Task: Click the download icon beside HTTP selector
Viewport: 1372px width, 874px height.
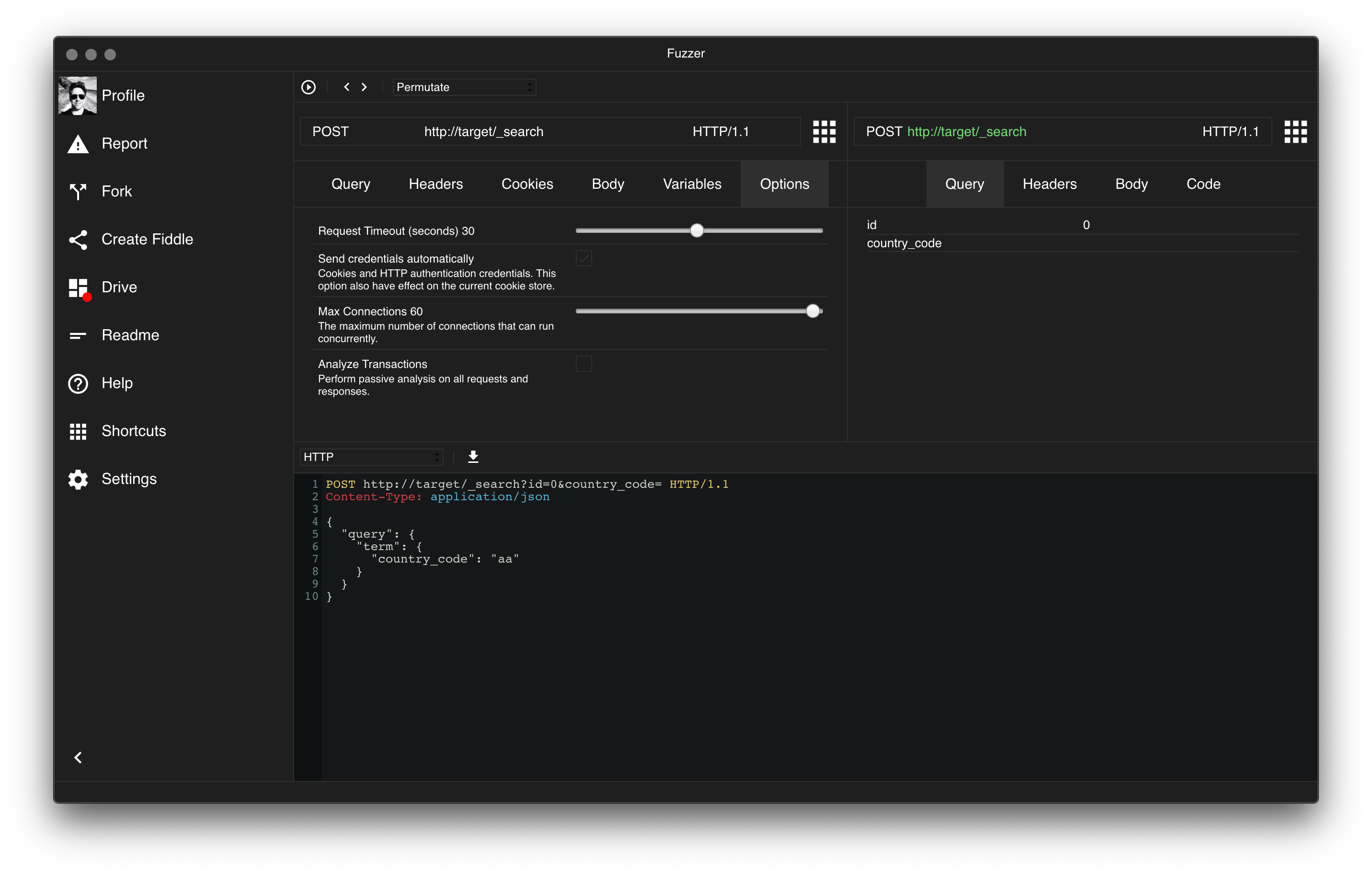Action: (x=473, y=457)
